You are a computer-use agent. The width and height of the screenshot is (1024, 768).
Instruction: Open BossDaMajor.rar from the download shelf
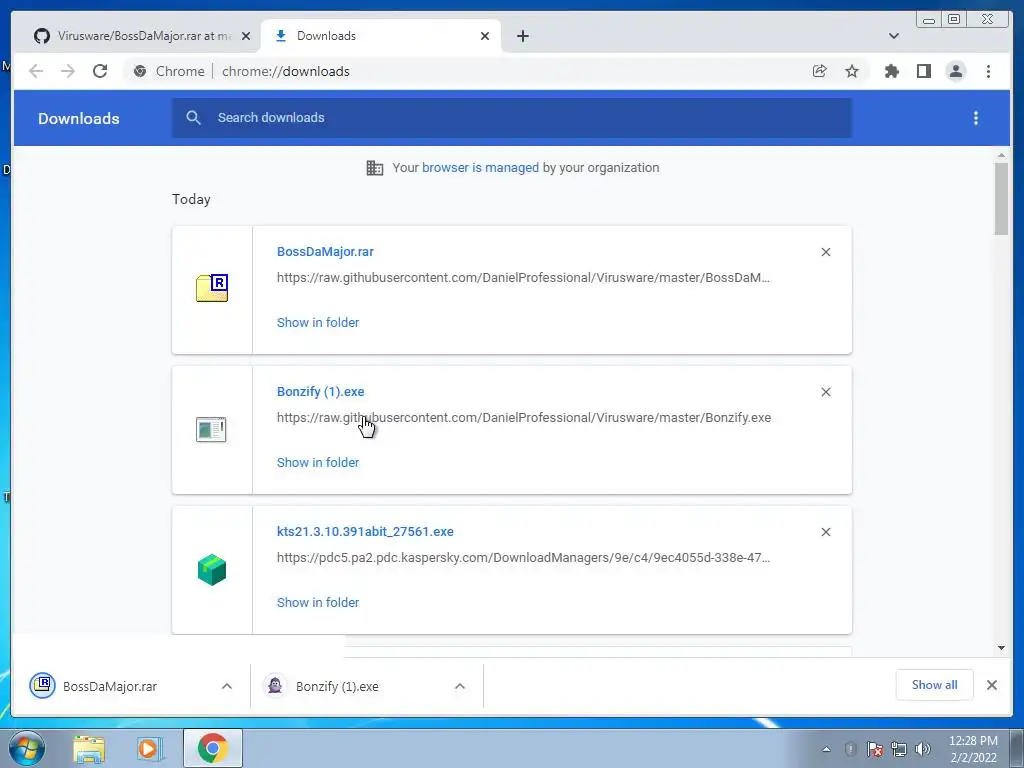[110, 686]
